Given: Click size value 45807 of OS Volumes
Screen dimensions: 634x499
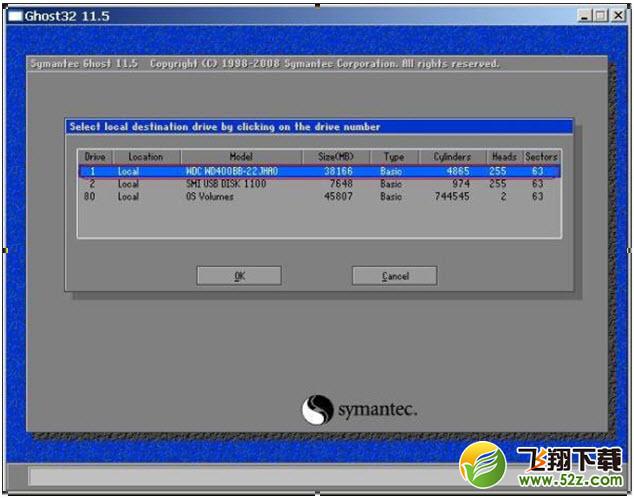Looking at the screenshot, I should click(x=338, y=197).
